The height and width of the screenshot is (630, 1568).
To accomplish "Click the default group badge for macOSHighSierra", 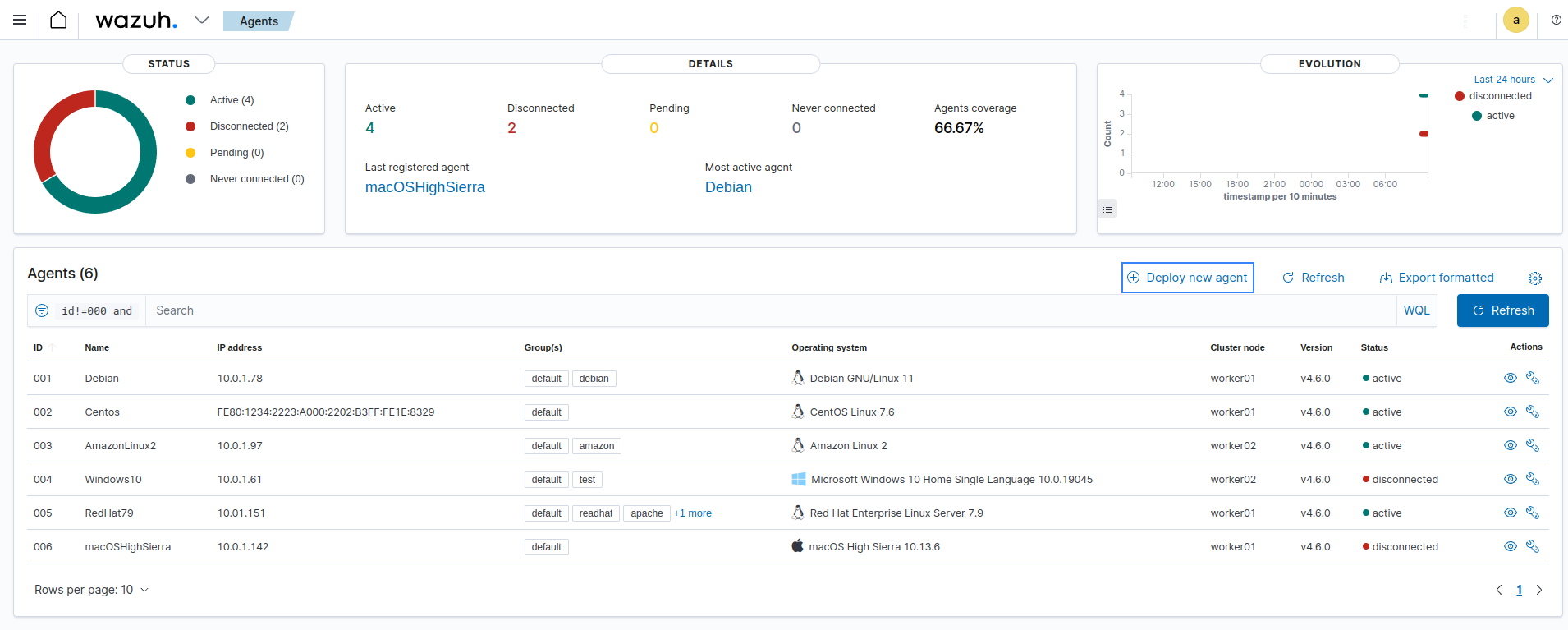I will [546, 547].
